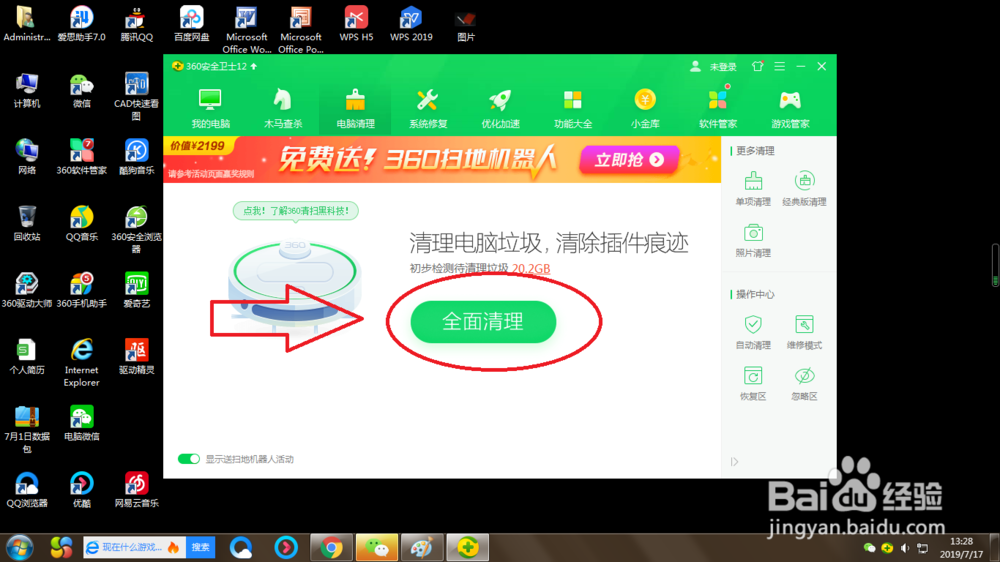
Task: Click the 360安全卫士12 upgrade arrow
Action: 254,66
